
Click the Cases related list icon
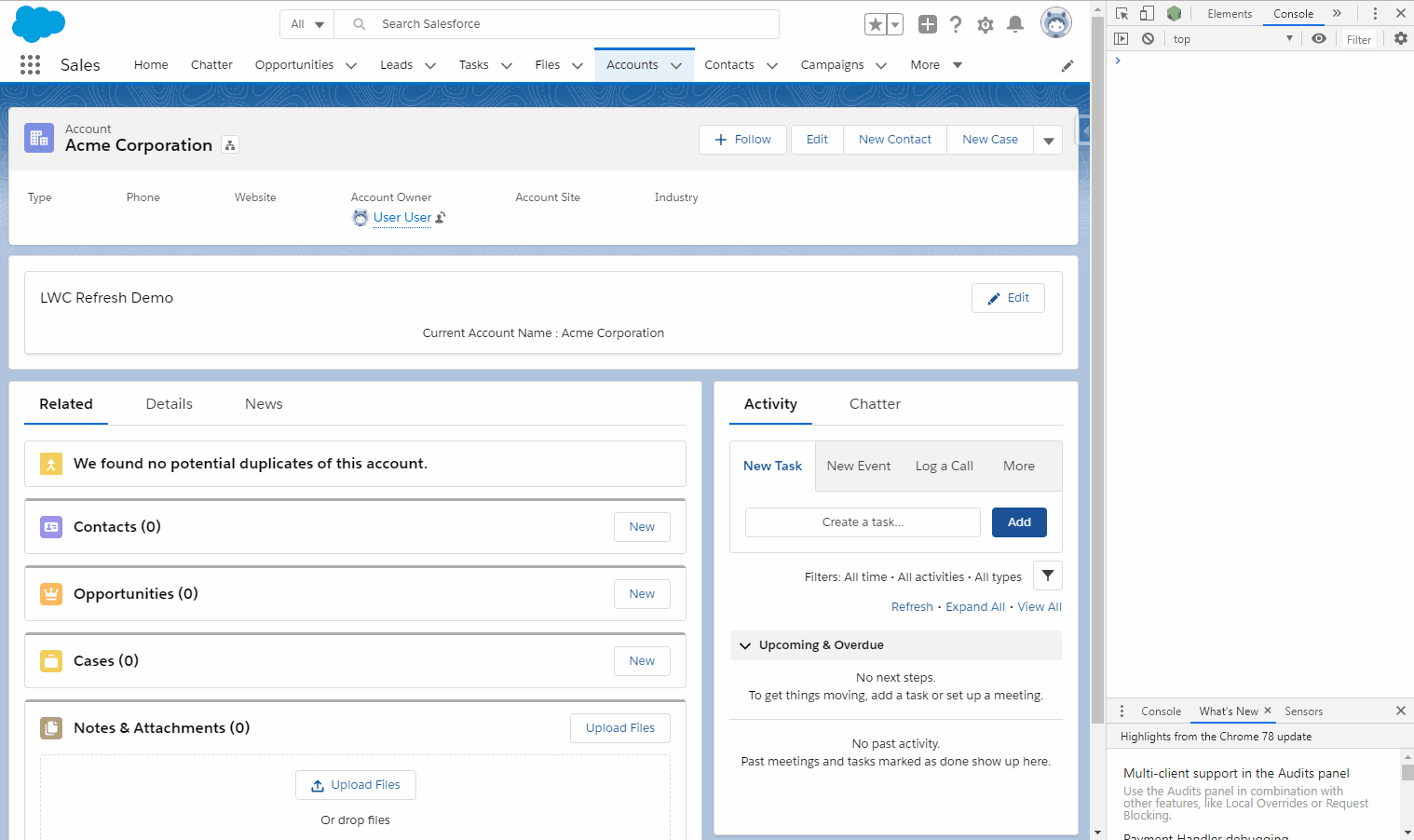click(51, 661)
